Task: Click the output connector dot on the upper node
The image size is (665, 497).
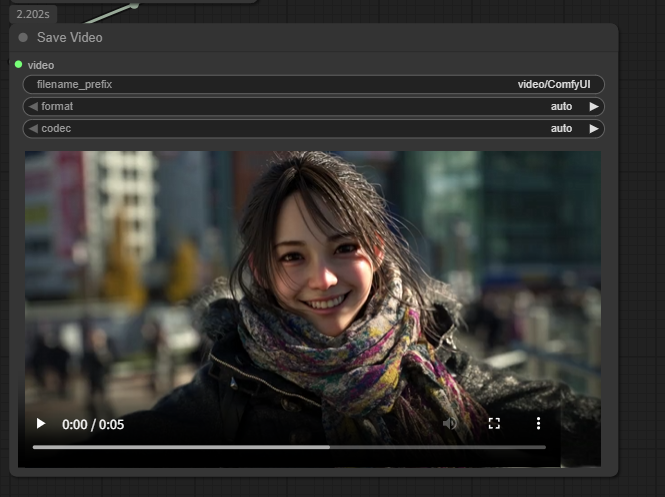Action: [x=134, y=4]
